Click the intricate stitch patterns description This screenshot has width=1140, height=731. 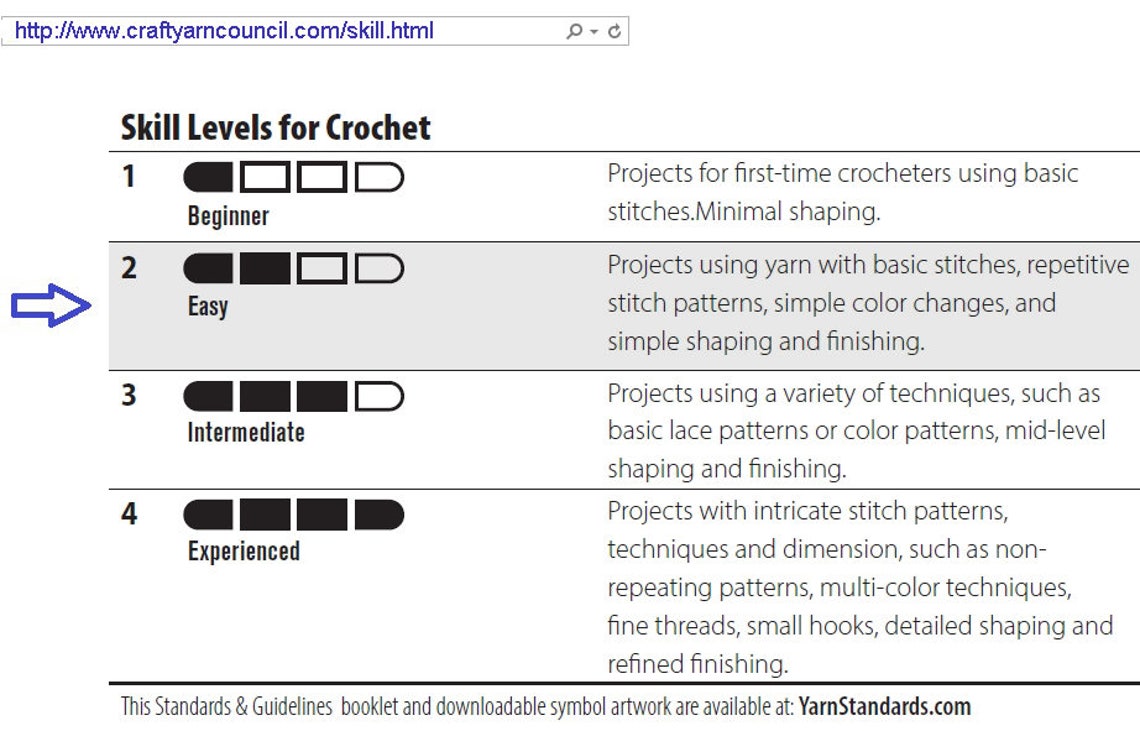[x=860, y=587]
